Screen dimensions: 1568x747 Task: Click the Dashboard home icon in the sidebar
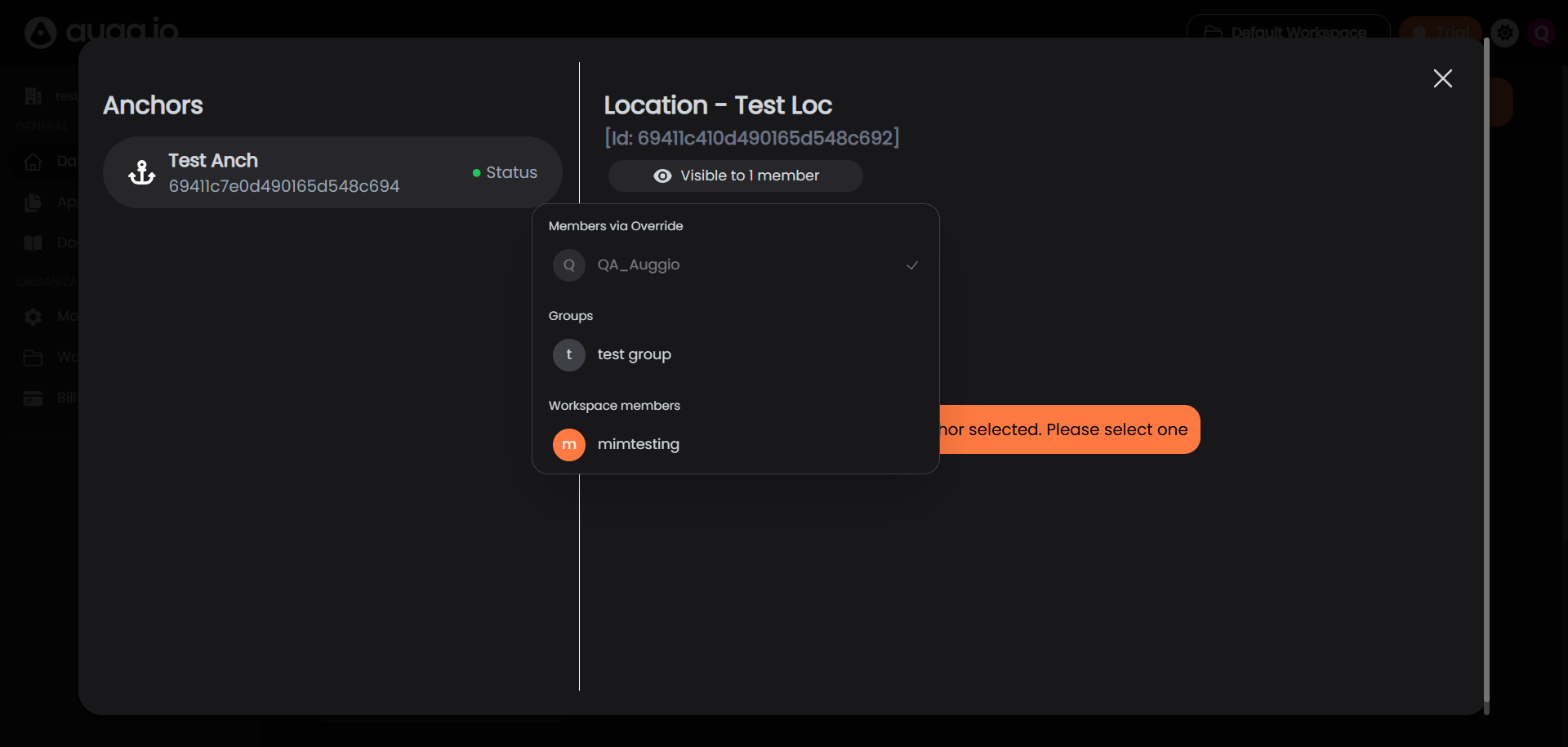click(33, 162)
